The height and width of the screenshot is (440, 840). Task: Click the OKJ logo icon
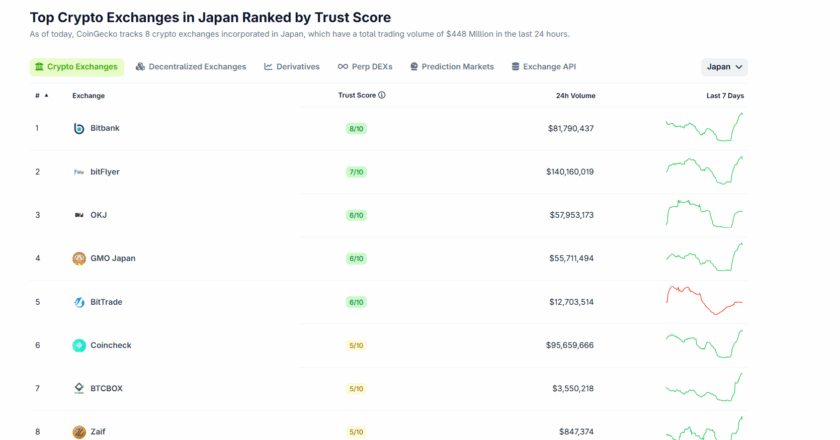click(79, 215)
